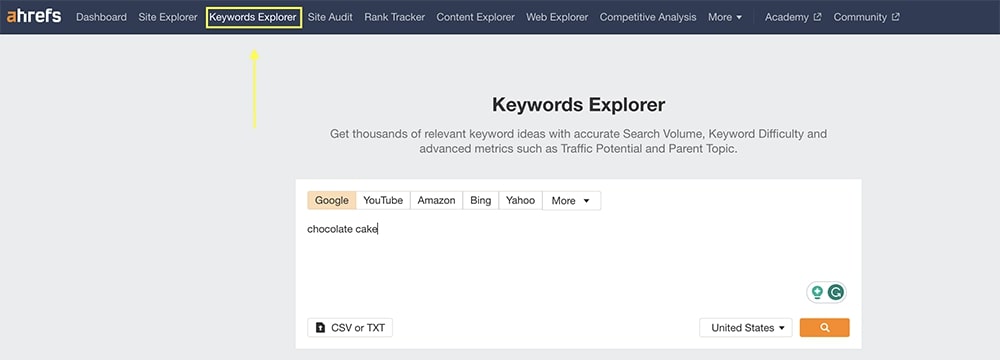
Task: Click the orange search magnifier button
Action: pos(825,327)
